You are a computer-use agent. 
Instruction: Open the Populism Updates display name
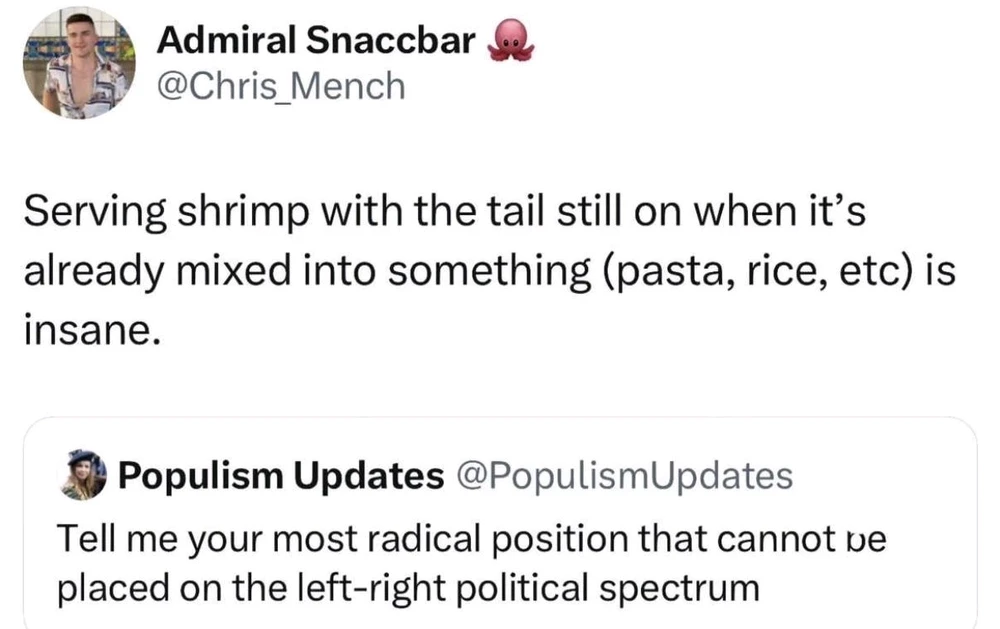(282, 476)
